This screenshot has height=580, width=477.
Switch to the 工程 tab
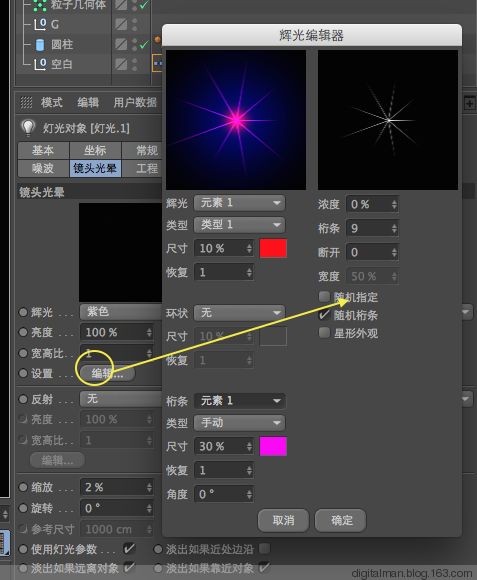[x=142, y=168]
